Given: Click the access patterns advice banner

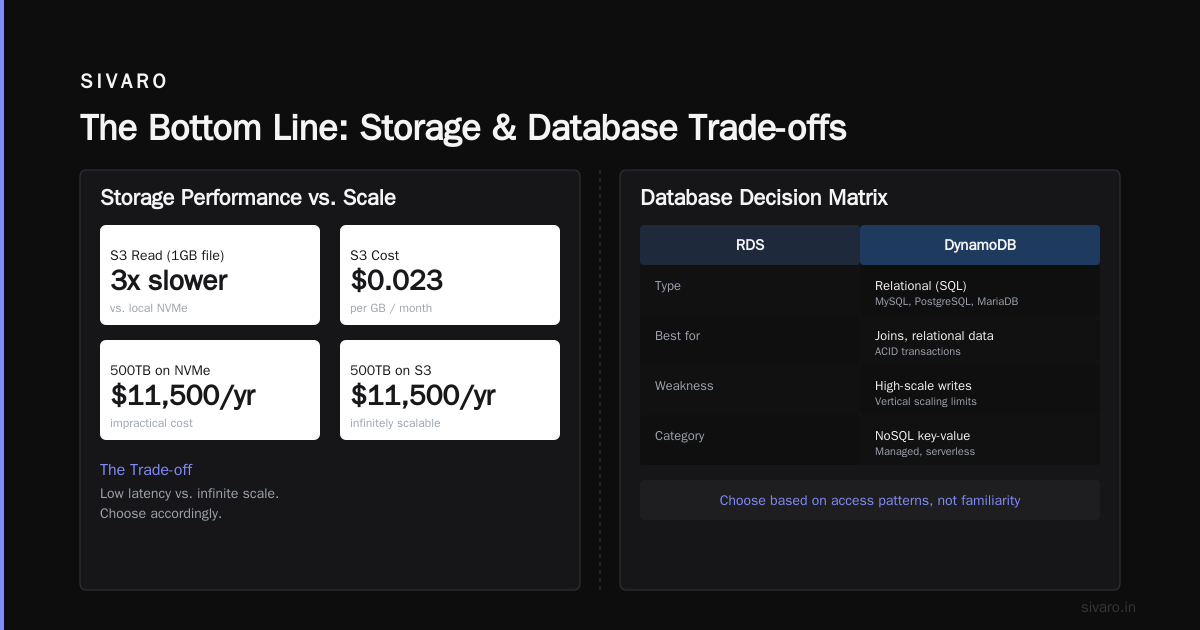Looking at the screenshot, I should 870,500.
